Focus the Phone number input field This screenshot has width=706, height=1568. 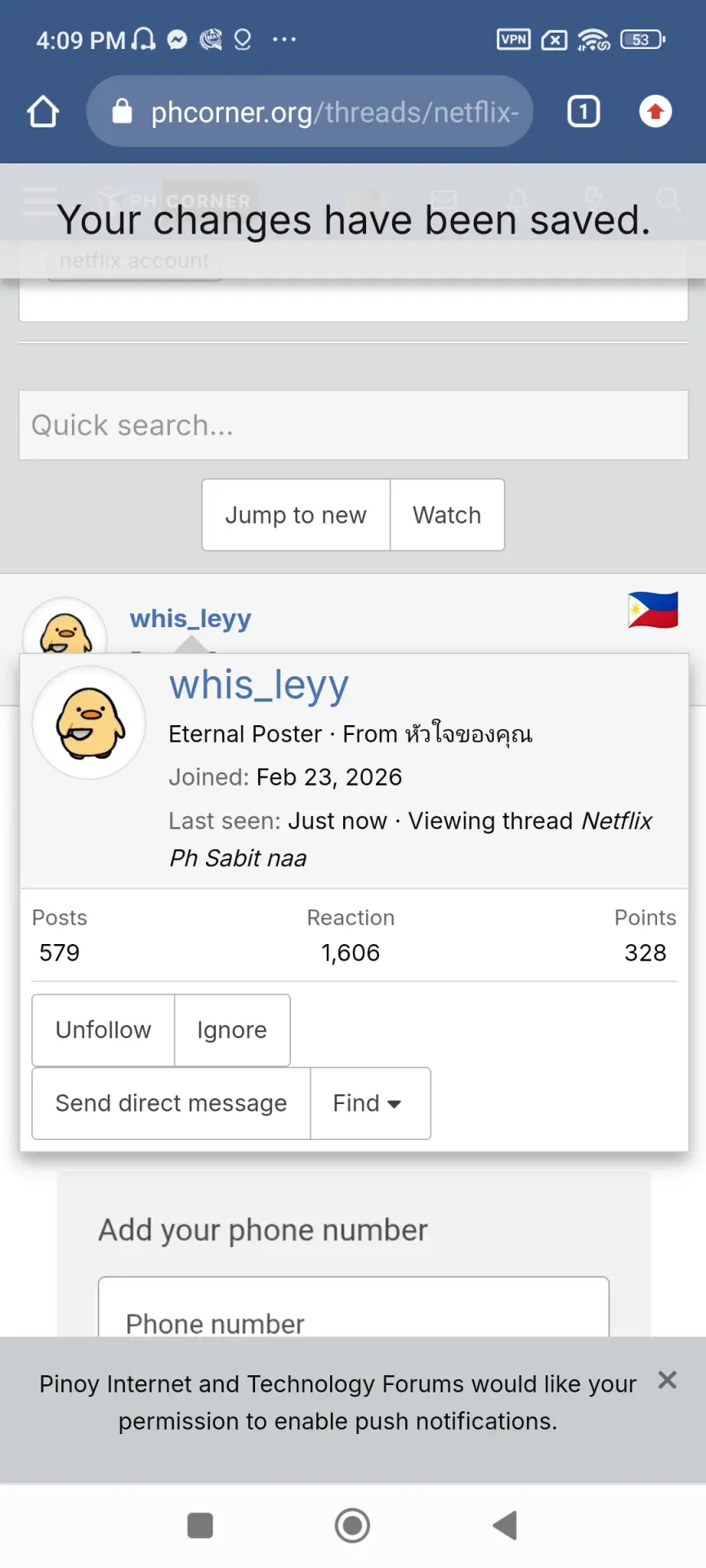pos(353,1307)
